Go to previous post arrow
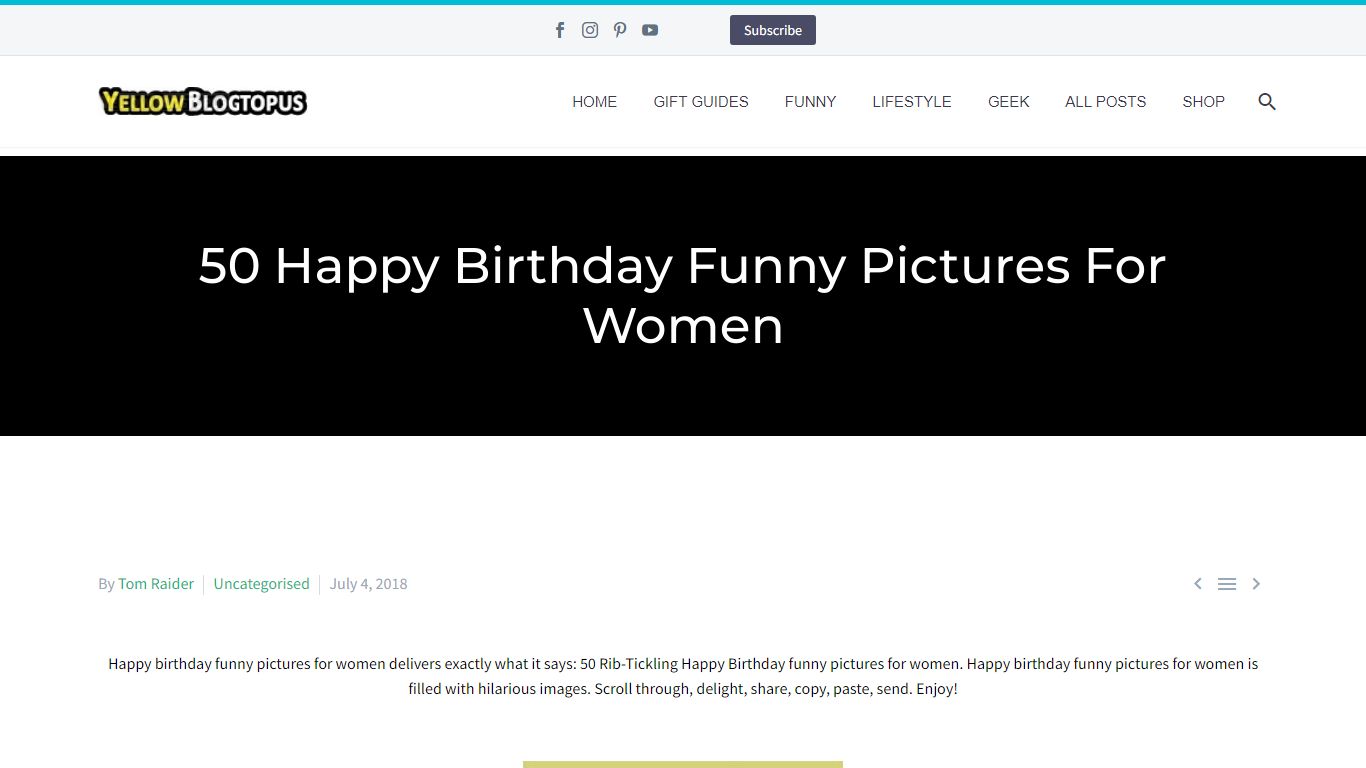Viewport: 1366px width, 768px height. [1197, 584]
